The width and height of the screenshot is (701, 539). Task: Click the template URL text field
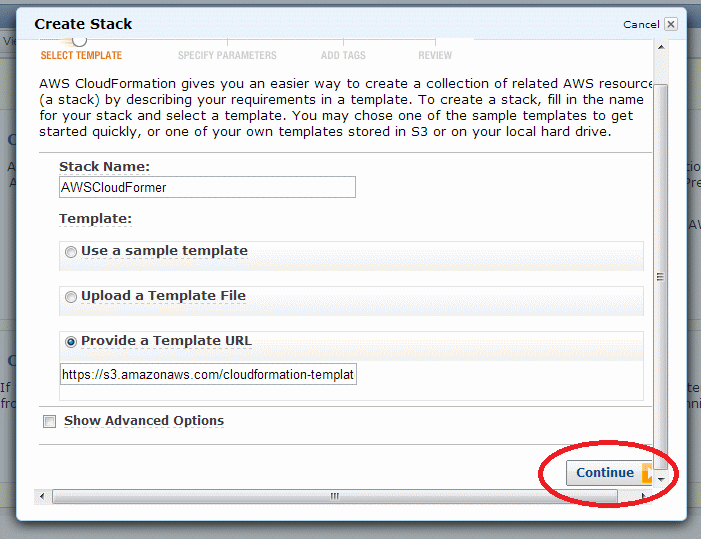(x=208, y=374)
